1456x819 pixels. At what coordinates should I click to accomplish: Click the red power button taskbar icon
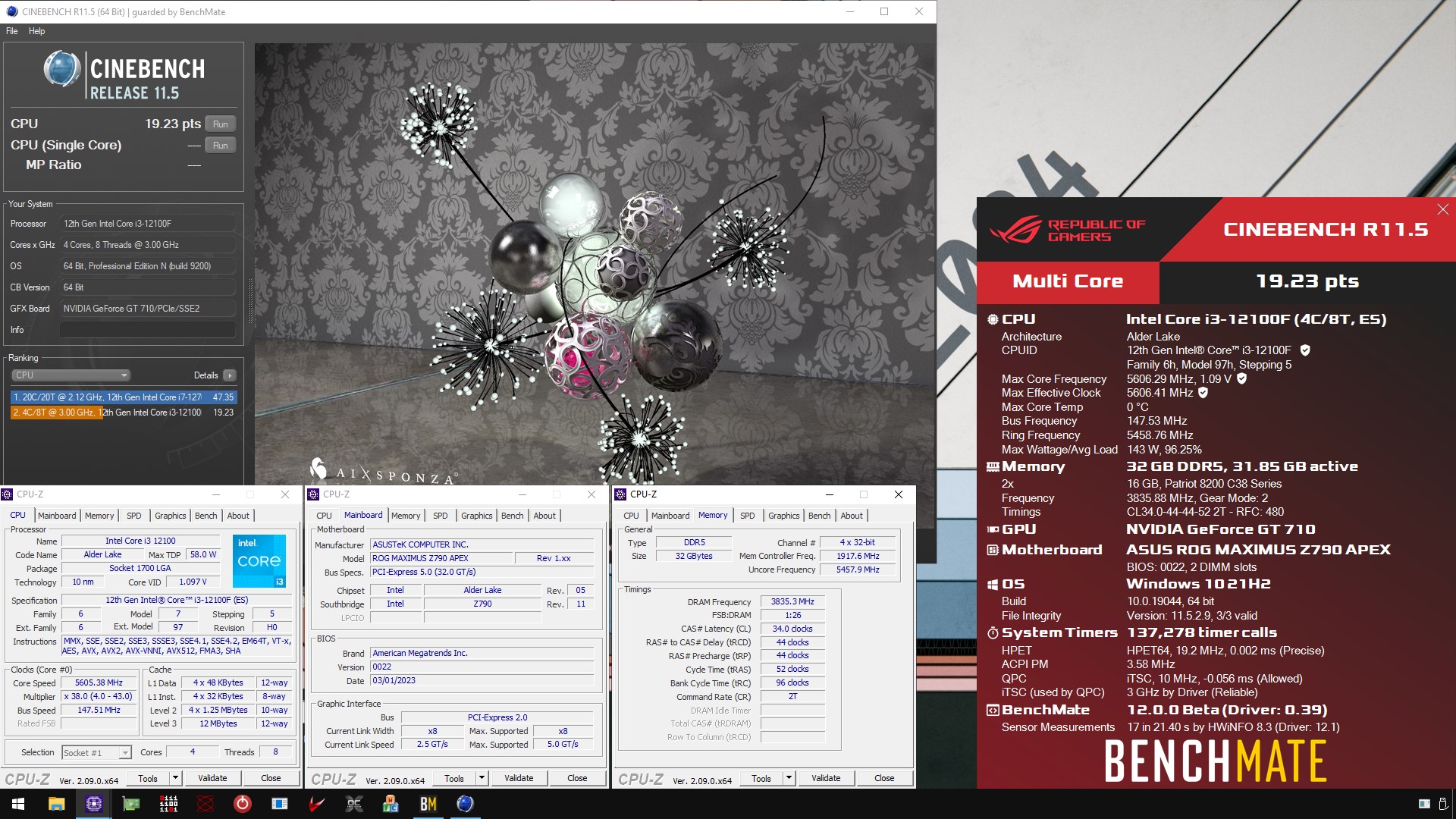coord(243,804)
